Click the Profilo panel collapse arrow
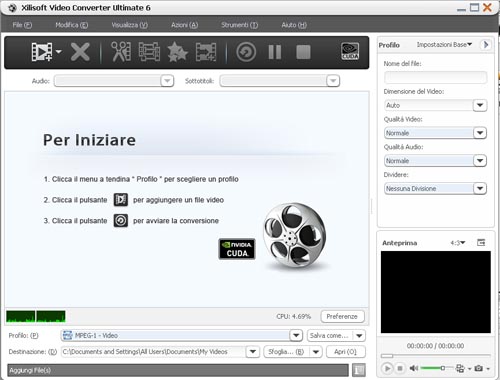Image resolution: width=500 pixels, height=380 pixels. click(x=486, y=45)
